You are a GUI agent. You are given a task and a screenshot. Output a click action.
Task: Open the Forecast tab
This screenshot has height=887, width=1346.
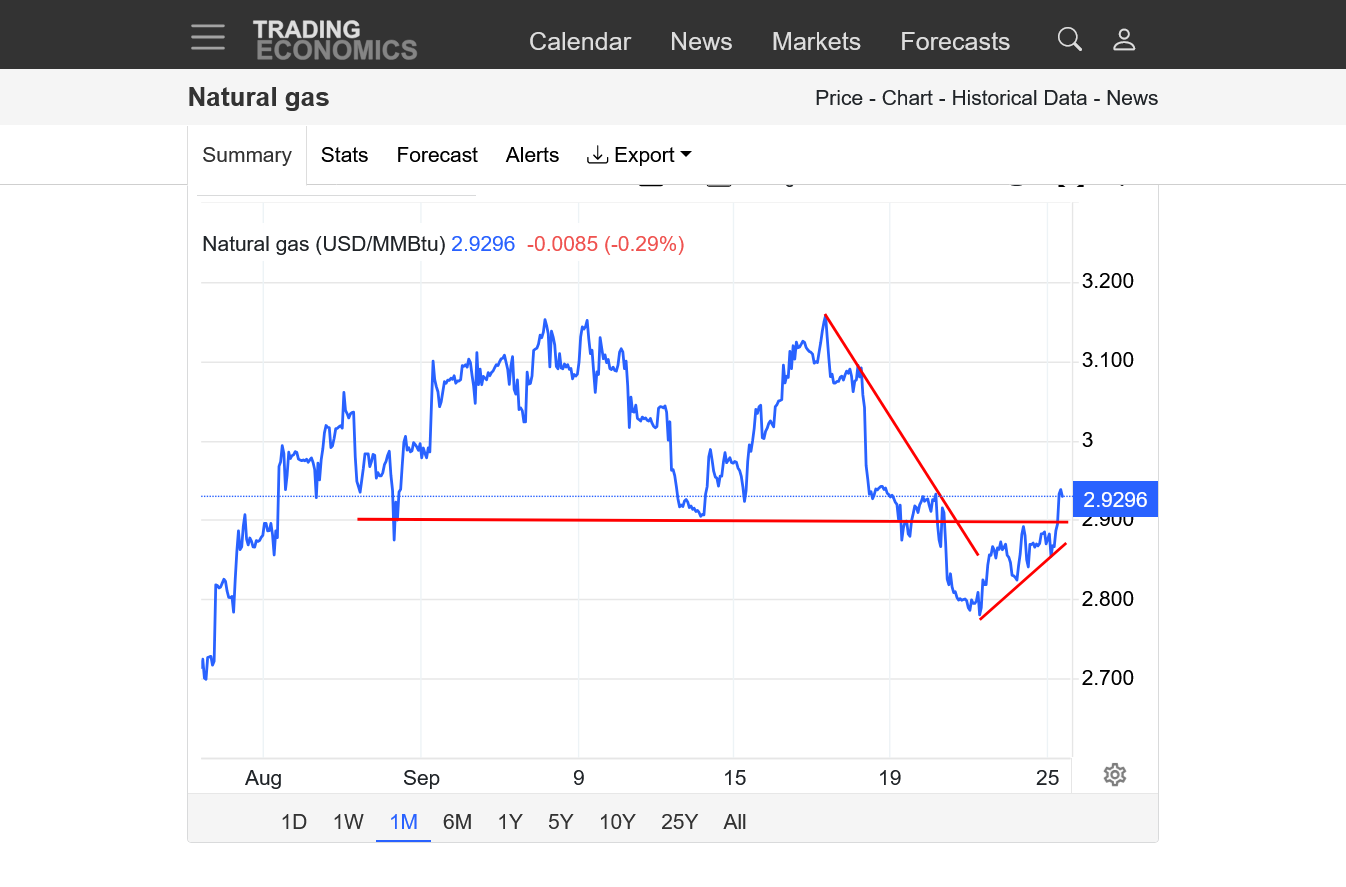click(x=437, y=155)
